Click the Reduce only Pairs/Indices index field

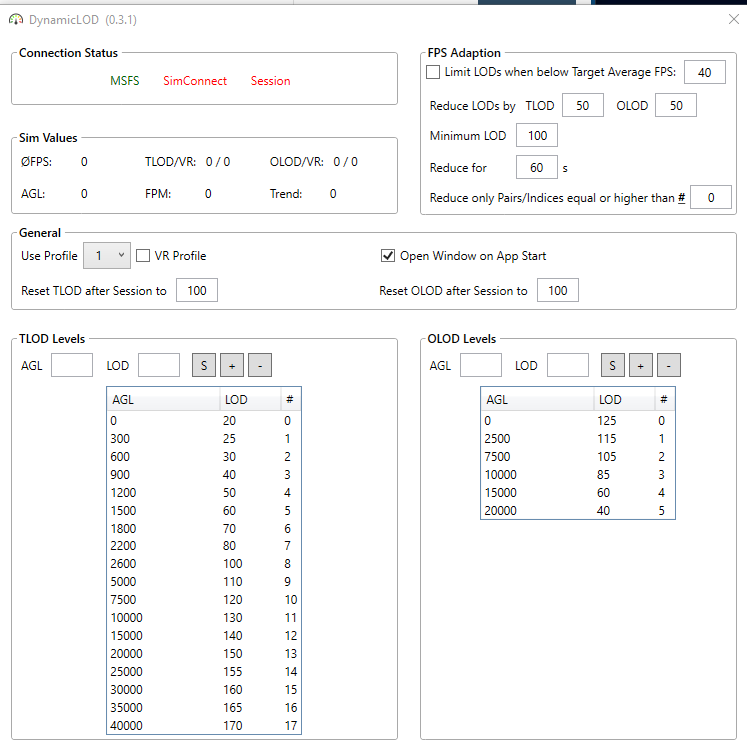[711, 197]
